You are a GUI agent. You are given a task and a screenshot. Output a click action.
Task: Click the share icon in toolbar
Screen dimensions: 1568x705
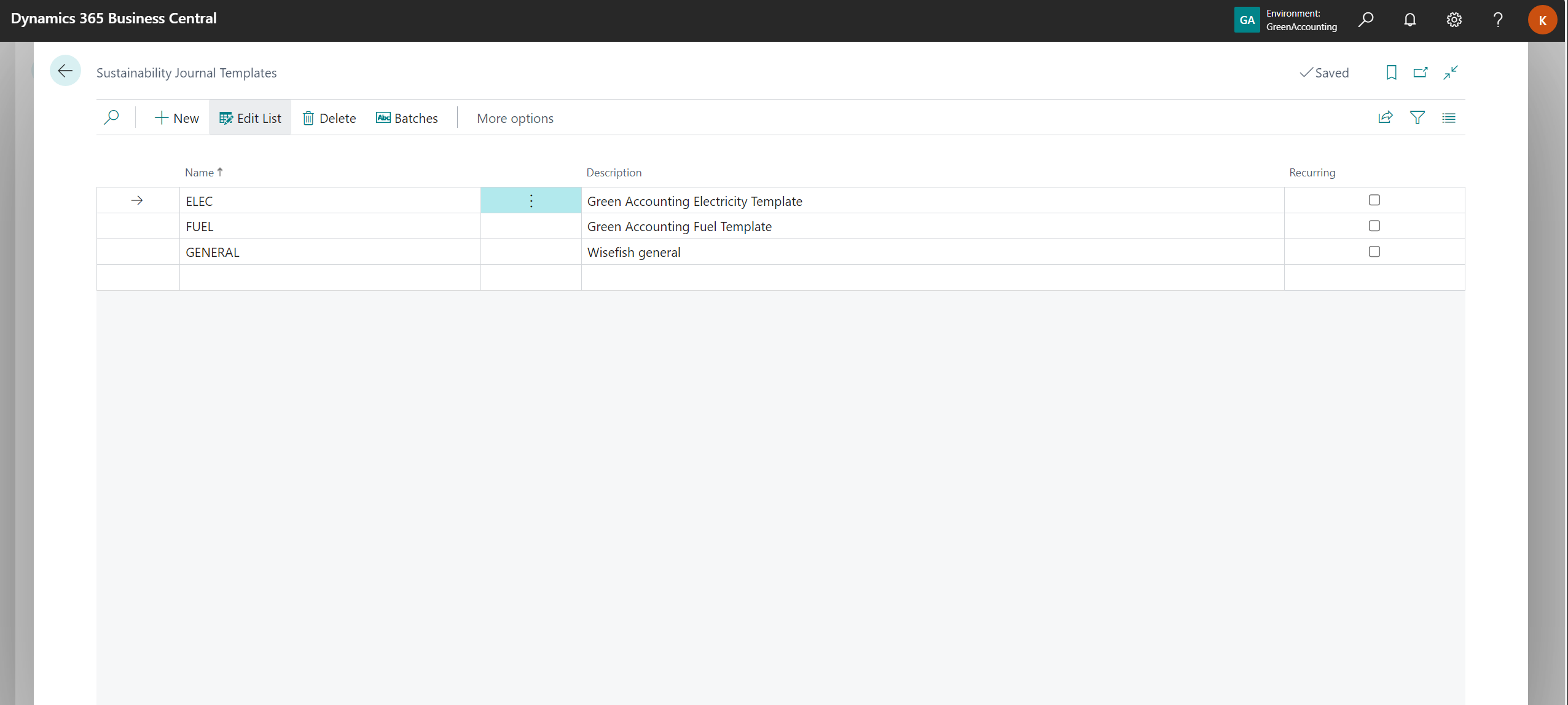click(x=1385, y=117)
